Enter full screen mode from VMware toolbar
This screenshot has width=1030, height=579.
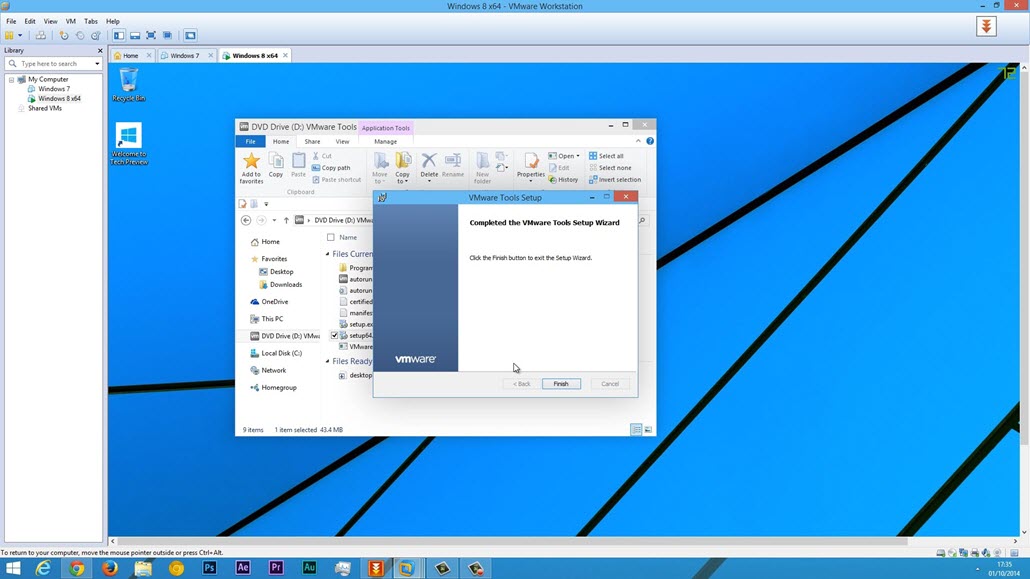pyautogui.click(x=151, y=35)
